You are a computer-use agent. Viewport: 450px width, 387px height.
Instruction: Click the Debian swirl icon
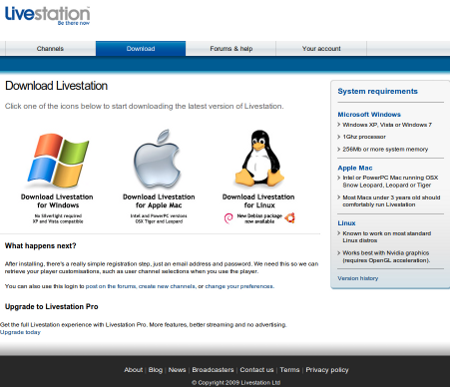click(229, 218)
